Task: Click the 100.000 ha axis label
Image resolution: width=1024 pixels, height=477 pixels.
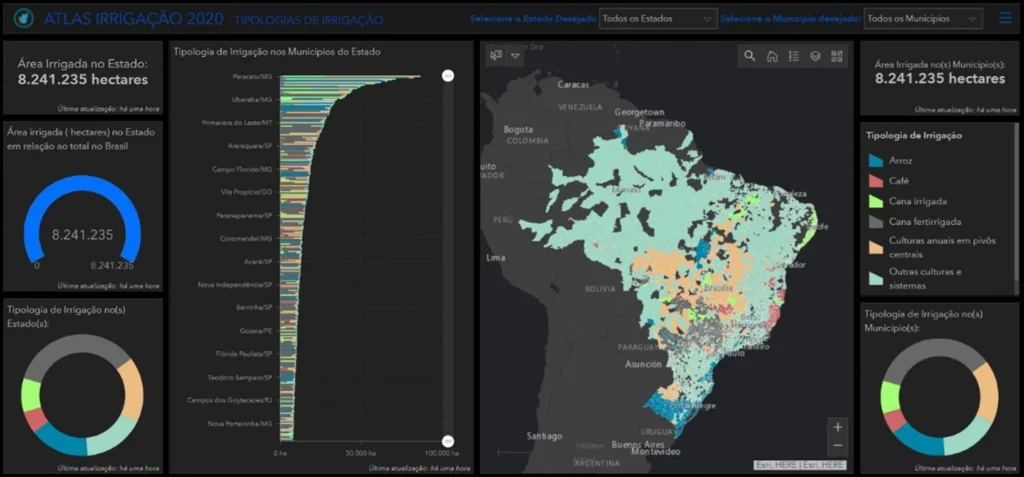Action: click(440, 453)
